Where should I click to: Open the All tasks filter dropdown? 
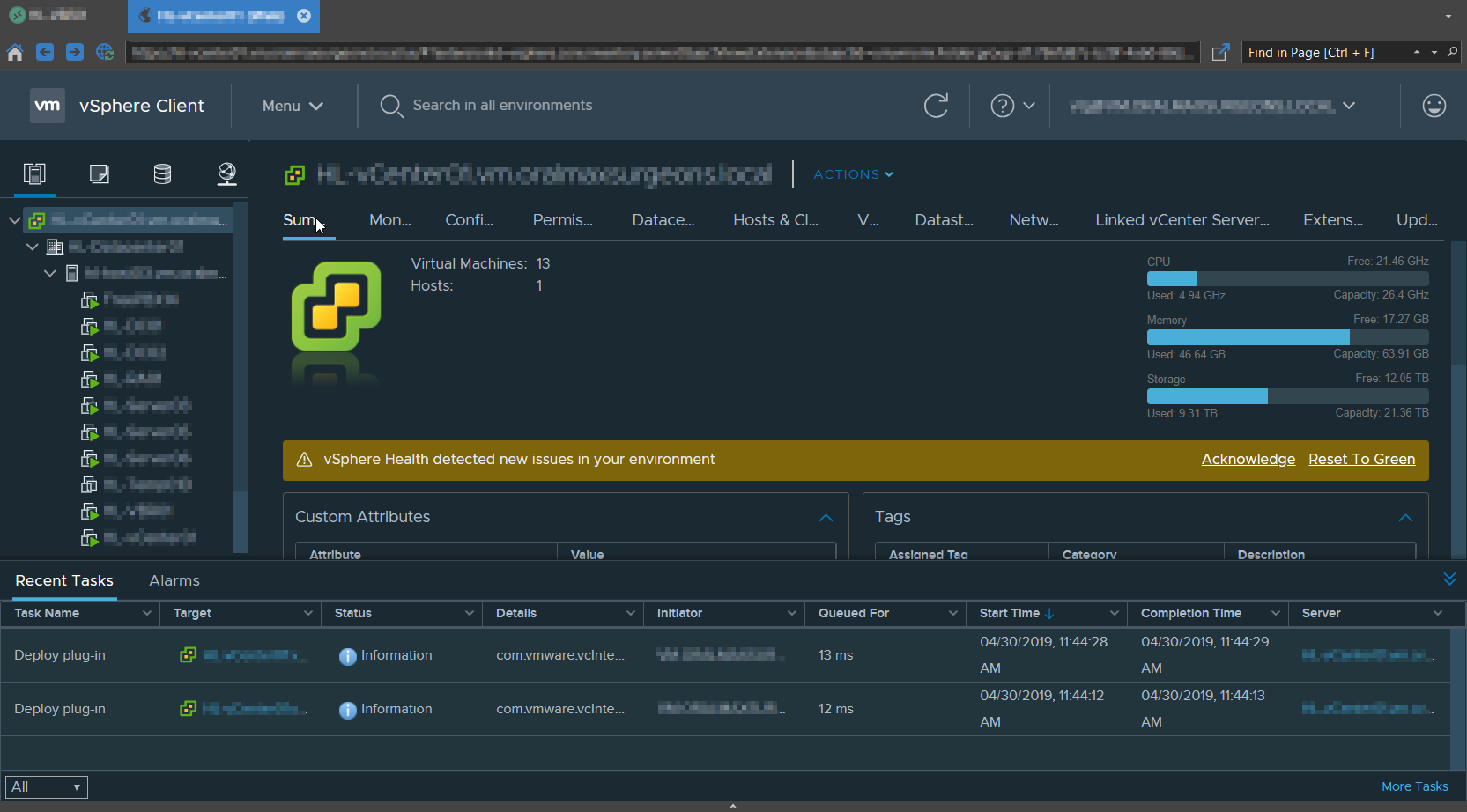47,786
